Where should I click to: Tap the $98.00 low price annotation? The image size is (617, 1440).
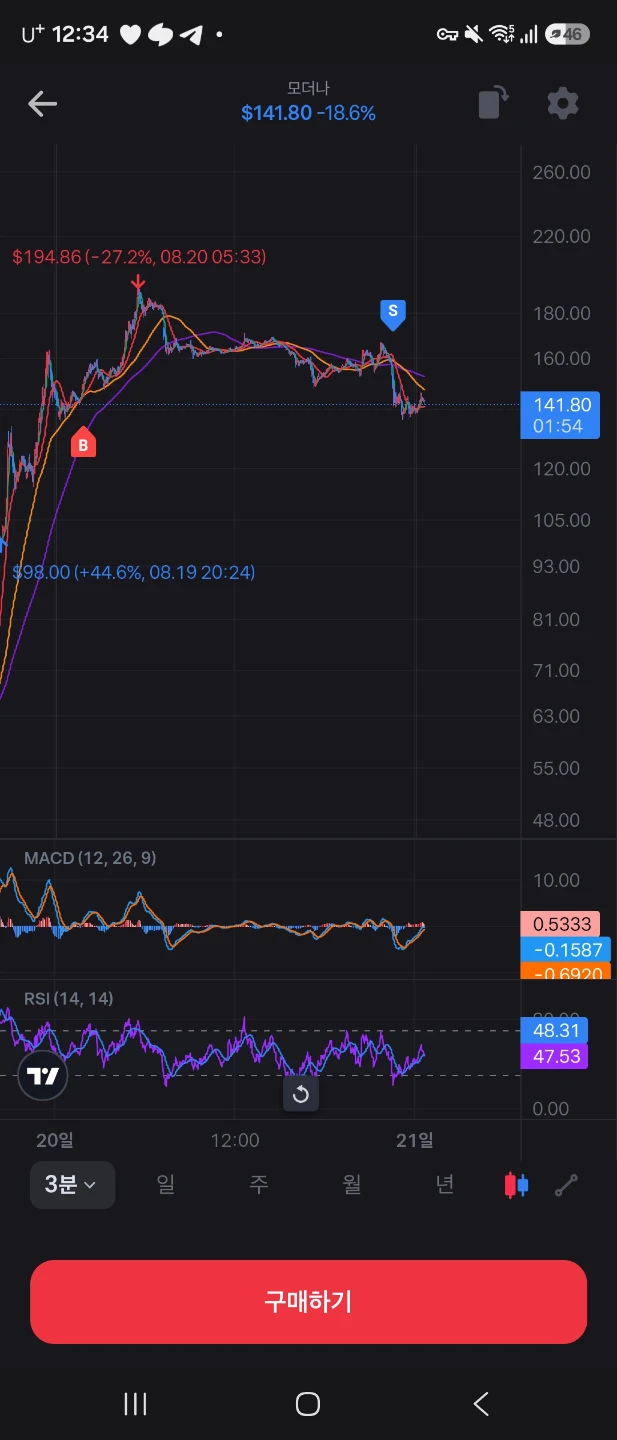click(134, 573)
